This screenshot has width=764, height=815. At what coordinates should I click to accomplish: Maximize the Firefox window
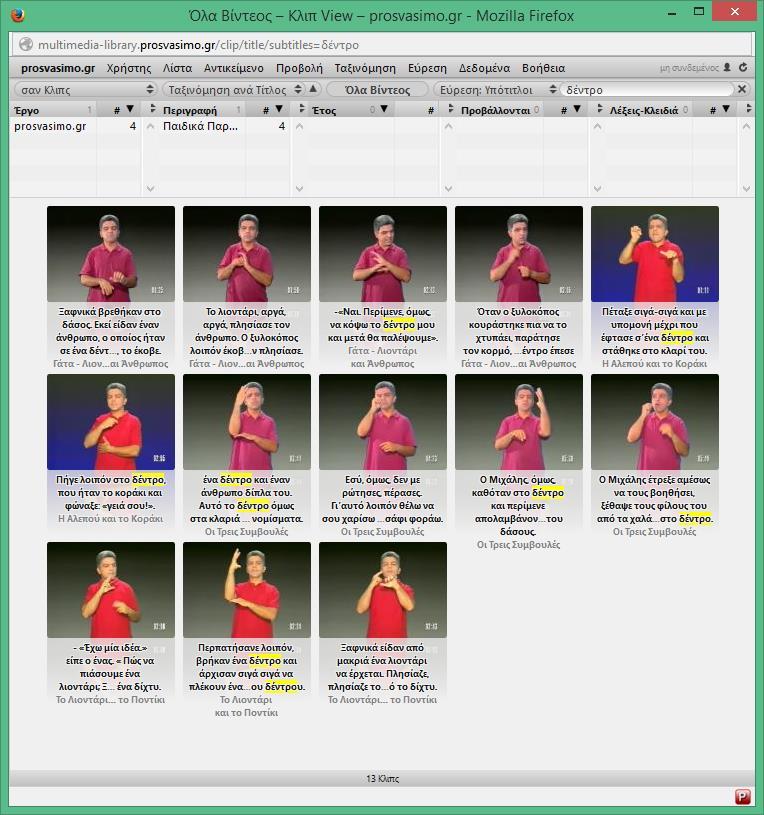(699, 11)
